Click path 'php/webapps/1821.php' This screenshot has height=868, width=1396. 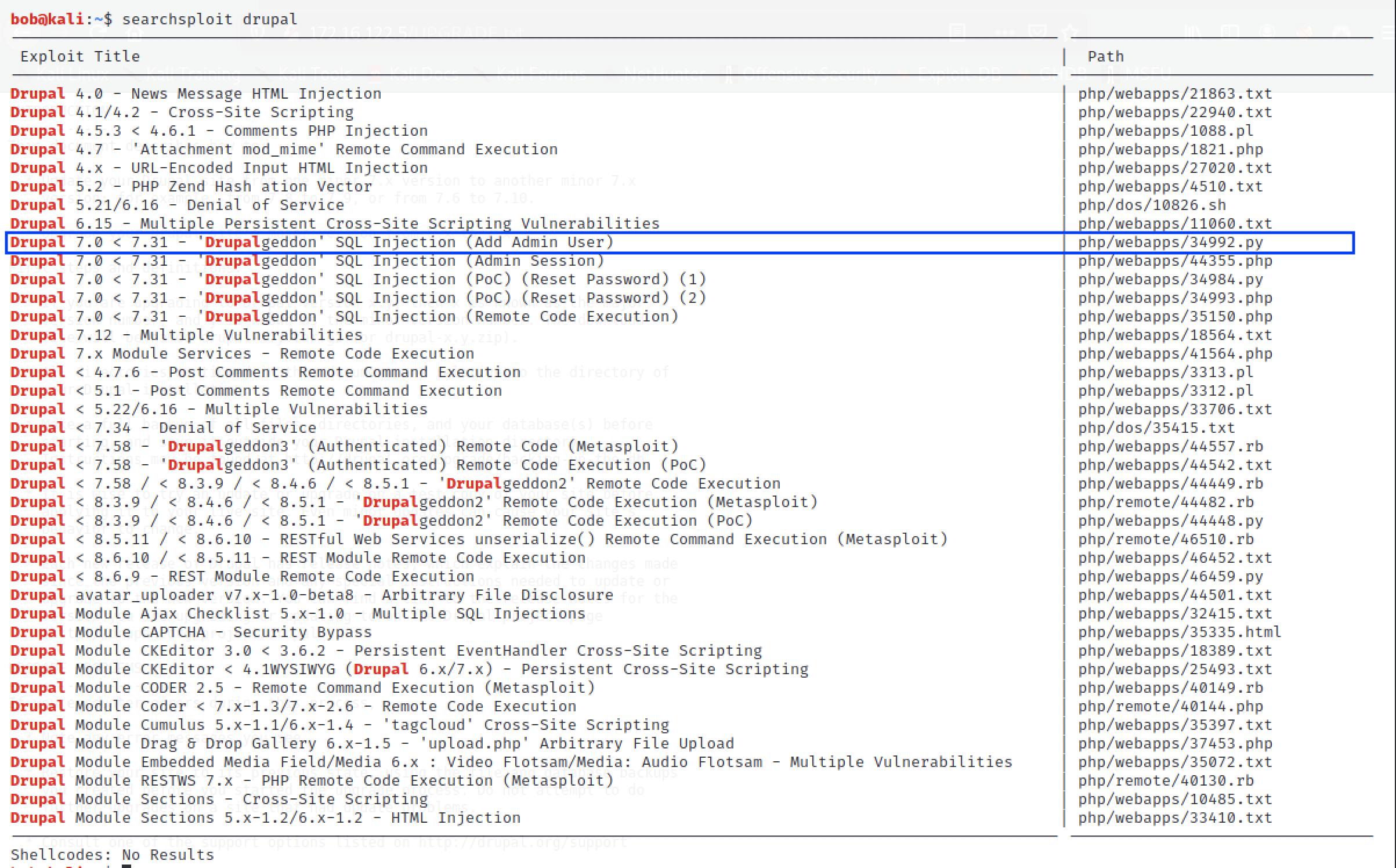point(1170,149)
